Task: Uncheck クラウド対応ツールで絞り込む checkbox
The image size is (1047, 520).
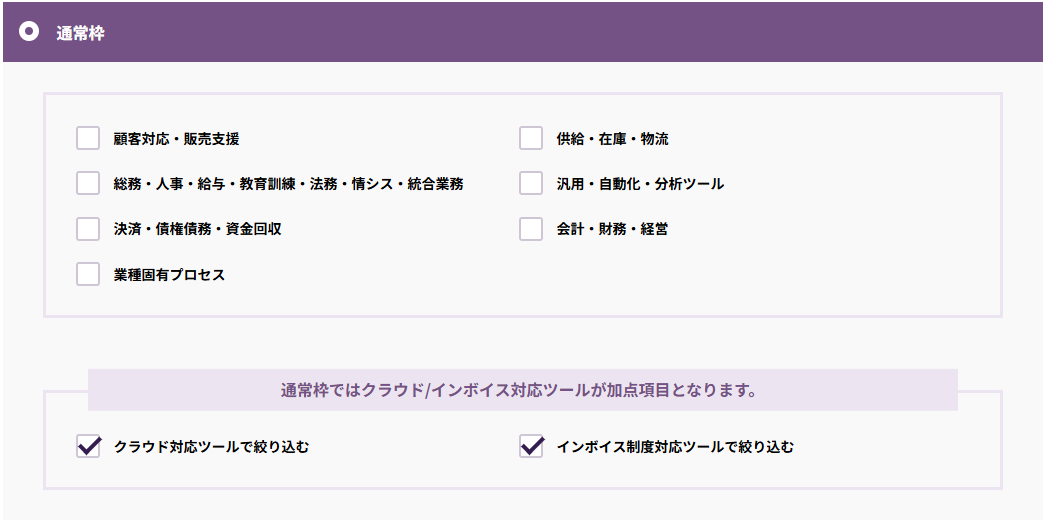Action: (88, 447)
